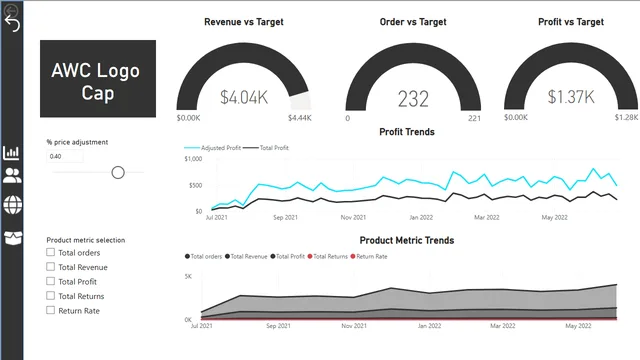Open the bar chart report page icon
640x360 pixels.
[x=11, y=153]
